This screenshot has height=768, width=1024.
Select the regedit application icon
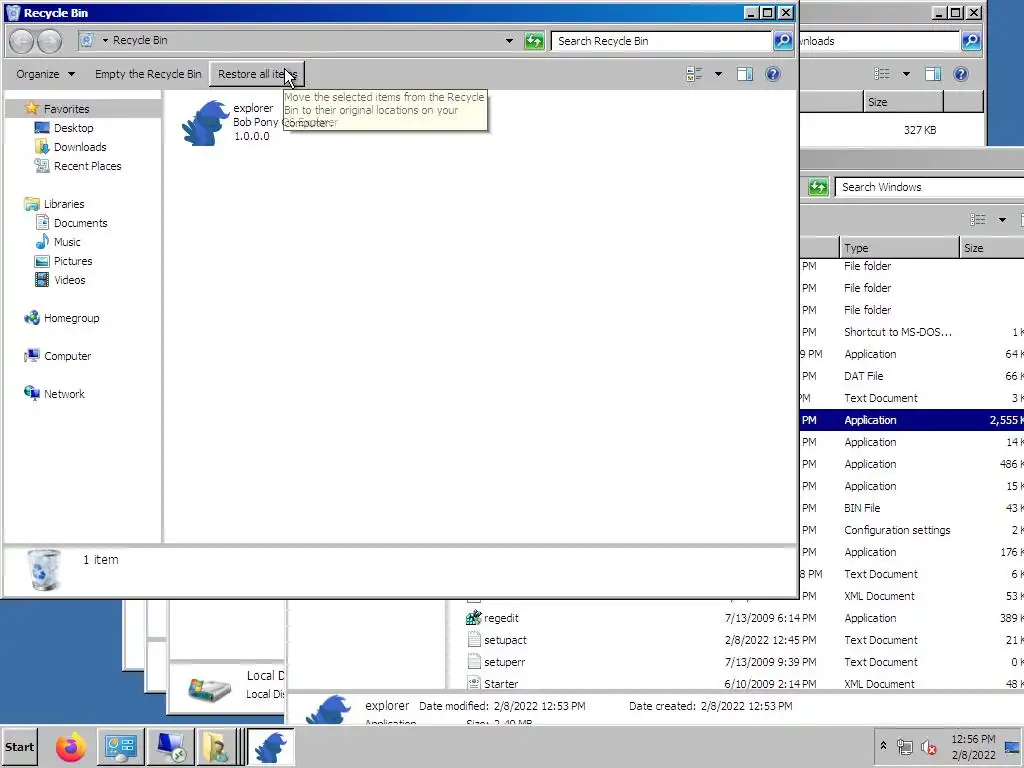[473, 618]
